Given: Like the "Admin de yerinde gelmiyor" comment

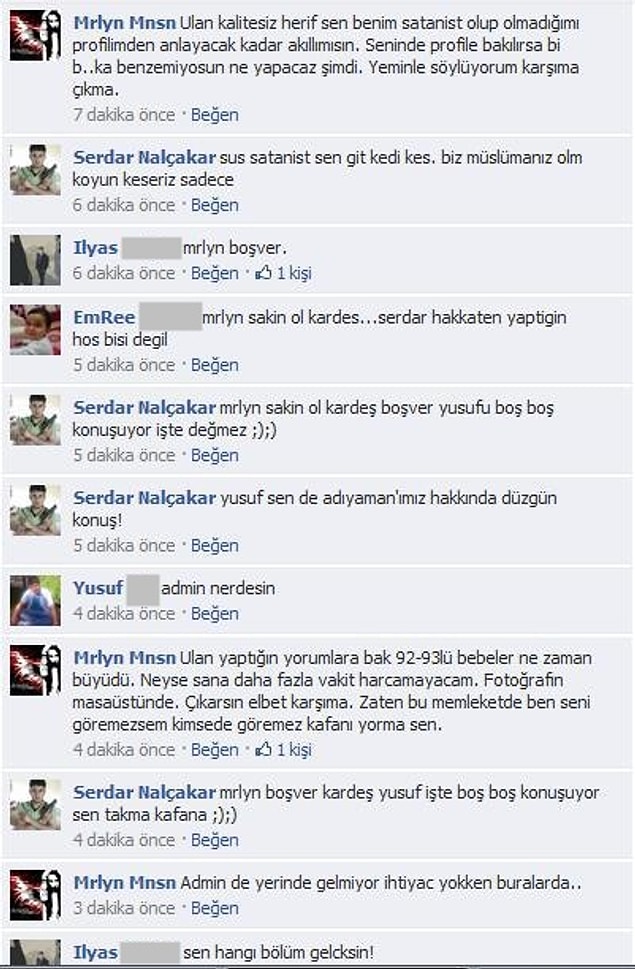Looking at the screenshot, I should (x=214, y=908).
